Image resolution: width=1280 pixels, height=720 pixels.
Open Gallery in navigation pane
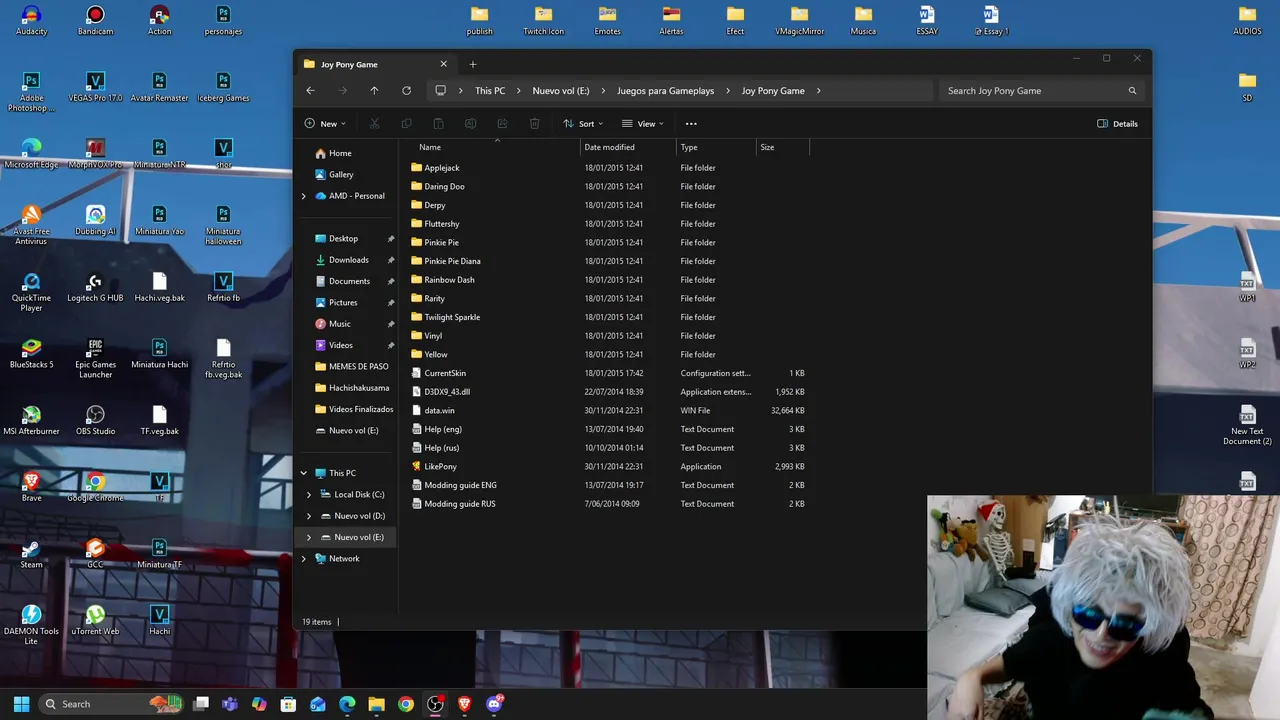point(341,174)
